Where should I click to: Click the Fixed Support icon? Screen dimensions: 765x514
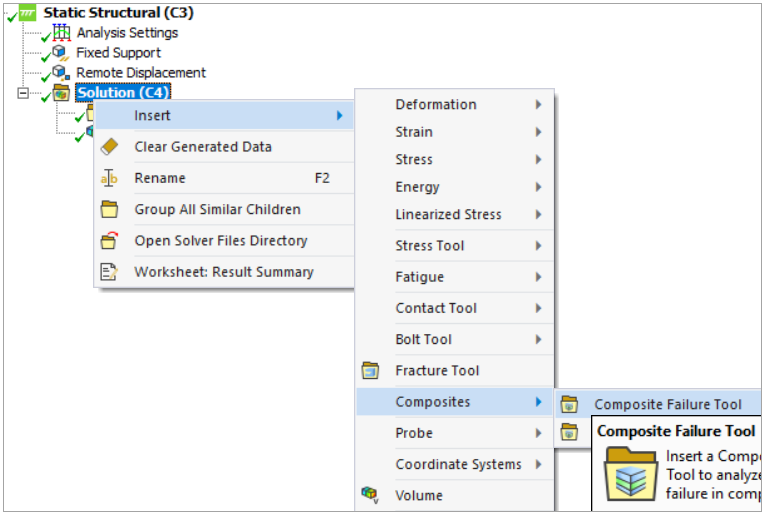pos(62,53)
